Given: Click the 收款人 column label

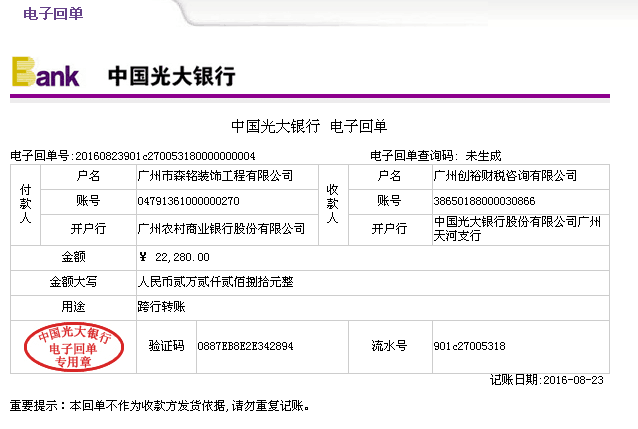Looking at the screenshot, I should point(332,204).
